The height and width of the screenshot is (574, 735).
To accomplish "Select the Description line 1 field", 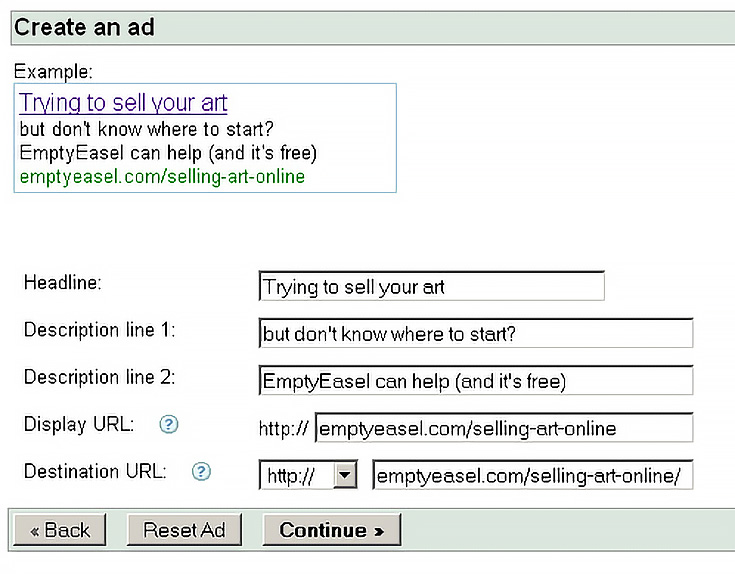I will tap(476, 333).
